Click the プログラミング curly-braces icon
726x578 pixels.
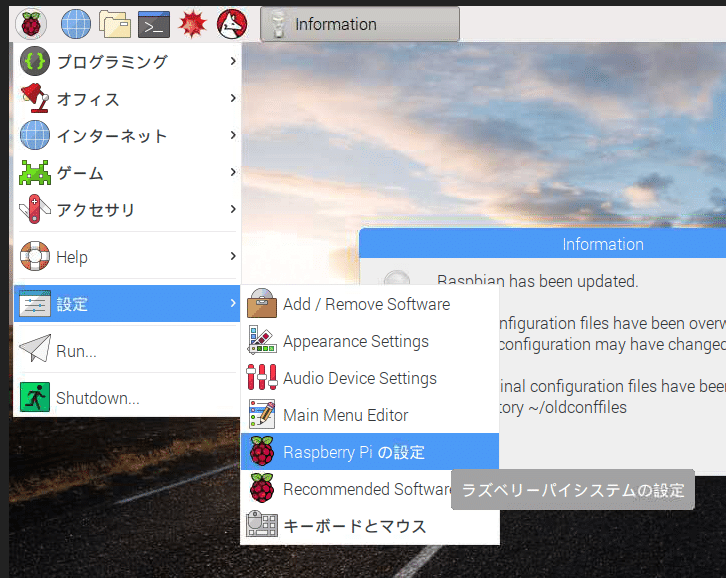click(35, 61)
